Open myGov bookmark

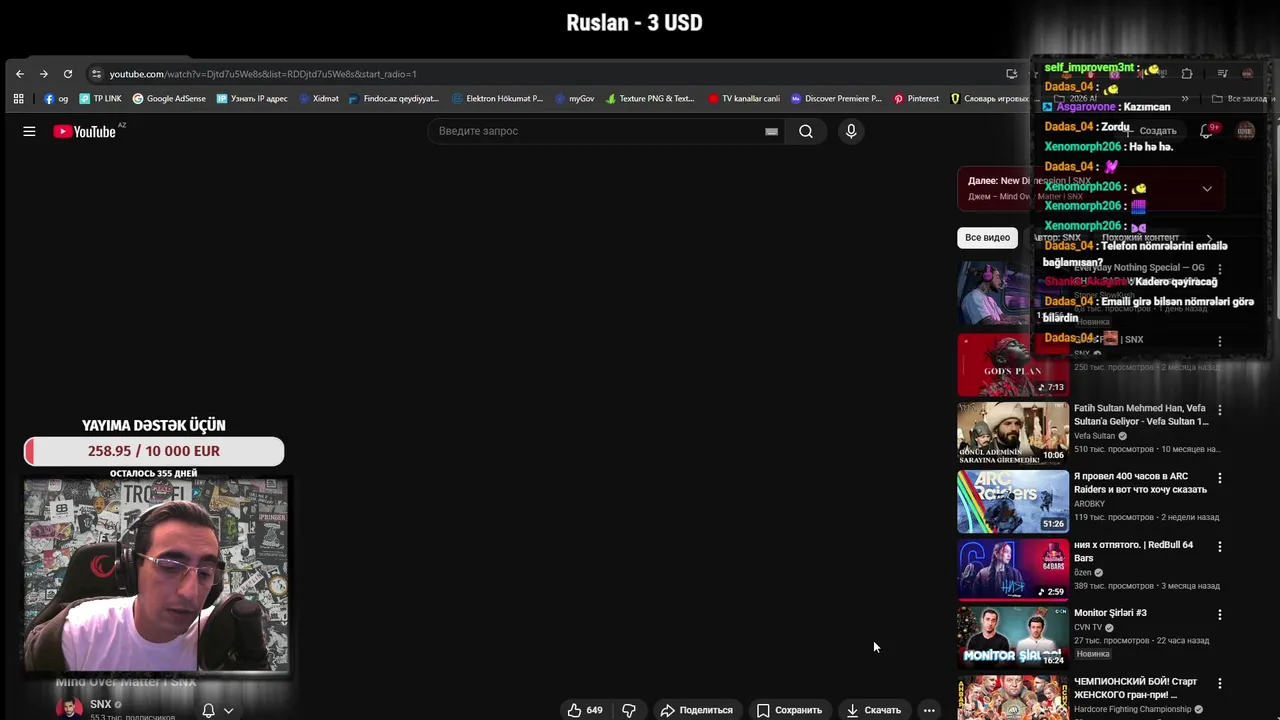574,99
